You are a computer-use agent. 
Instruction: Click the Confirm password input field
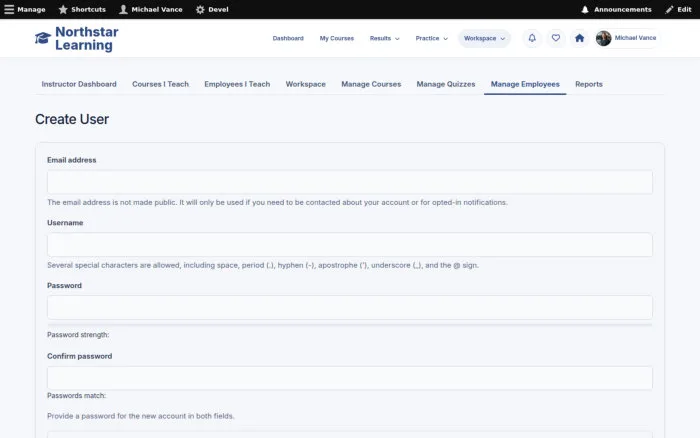pyautogui.click(x=350, y=378)
